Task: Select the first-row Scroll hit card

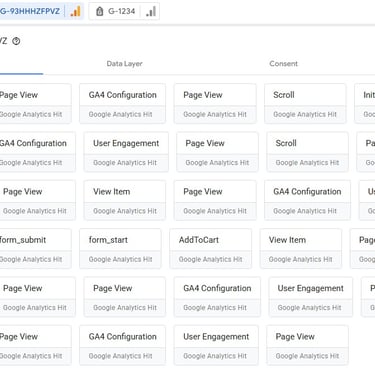Action: pyautogui.click(x=305, y=104)
